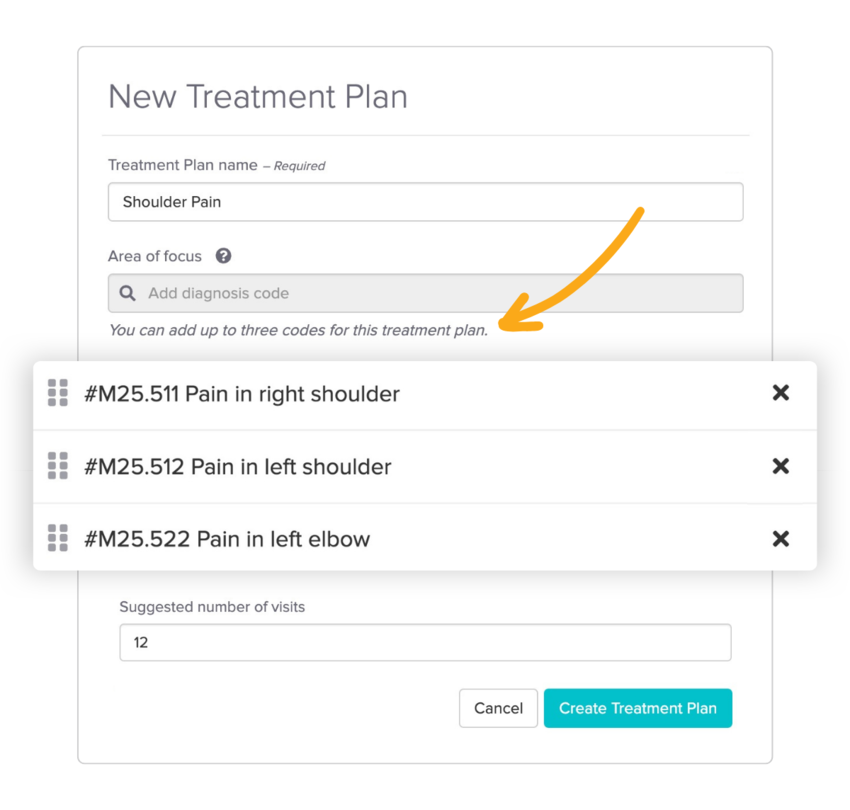
Task: Focus the Treatment Plan name field
Action: pyautogui.click(x=425, y=202)
